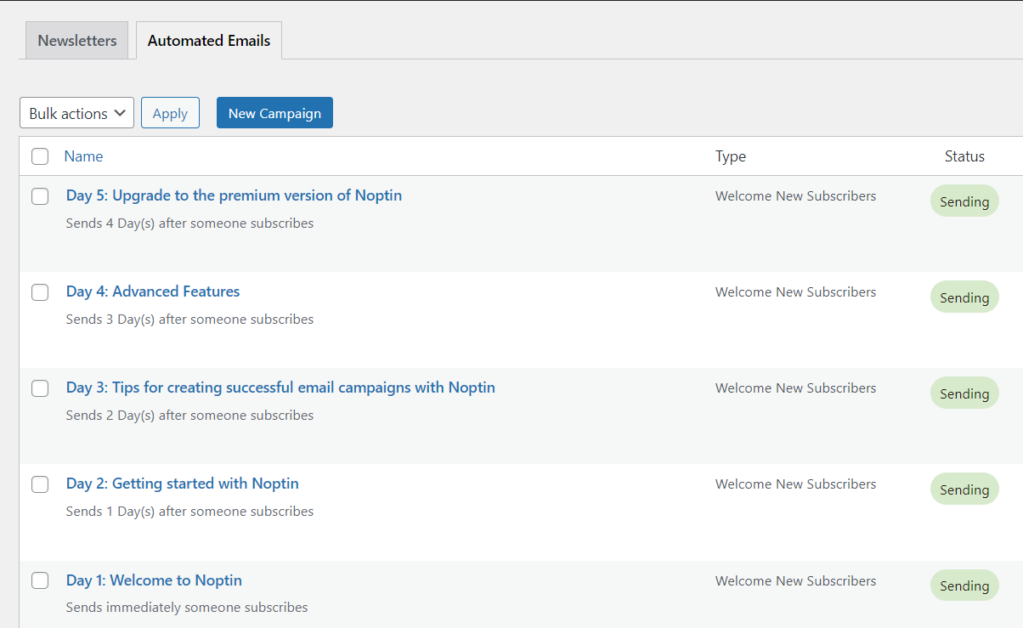Sort campaigns by the Name column
The height and width of the screenshot is (628, 1023).
[x=83, y=156]
